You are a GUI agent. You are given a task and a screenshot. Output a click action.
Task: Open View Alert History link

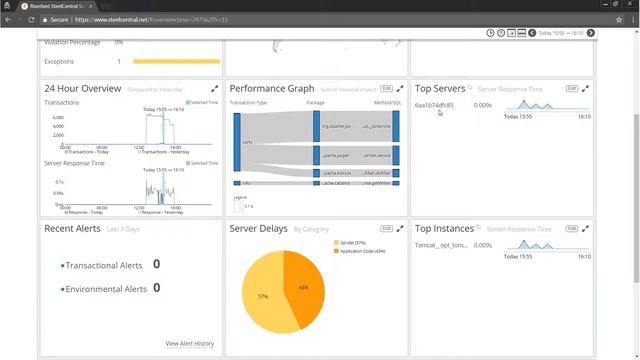coord(190,344)
